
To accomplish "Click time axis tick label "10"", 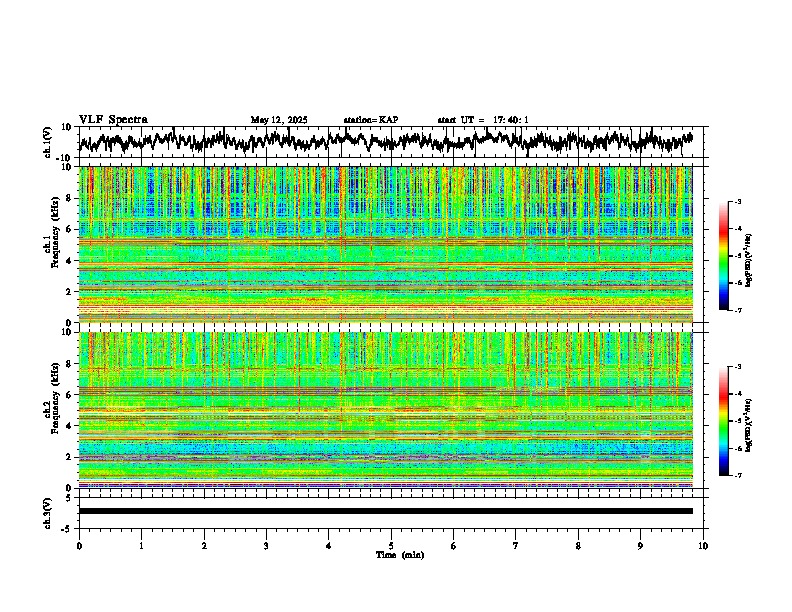I will click(x=703, y=546).
